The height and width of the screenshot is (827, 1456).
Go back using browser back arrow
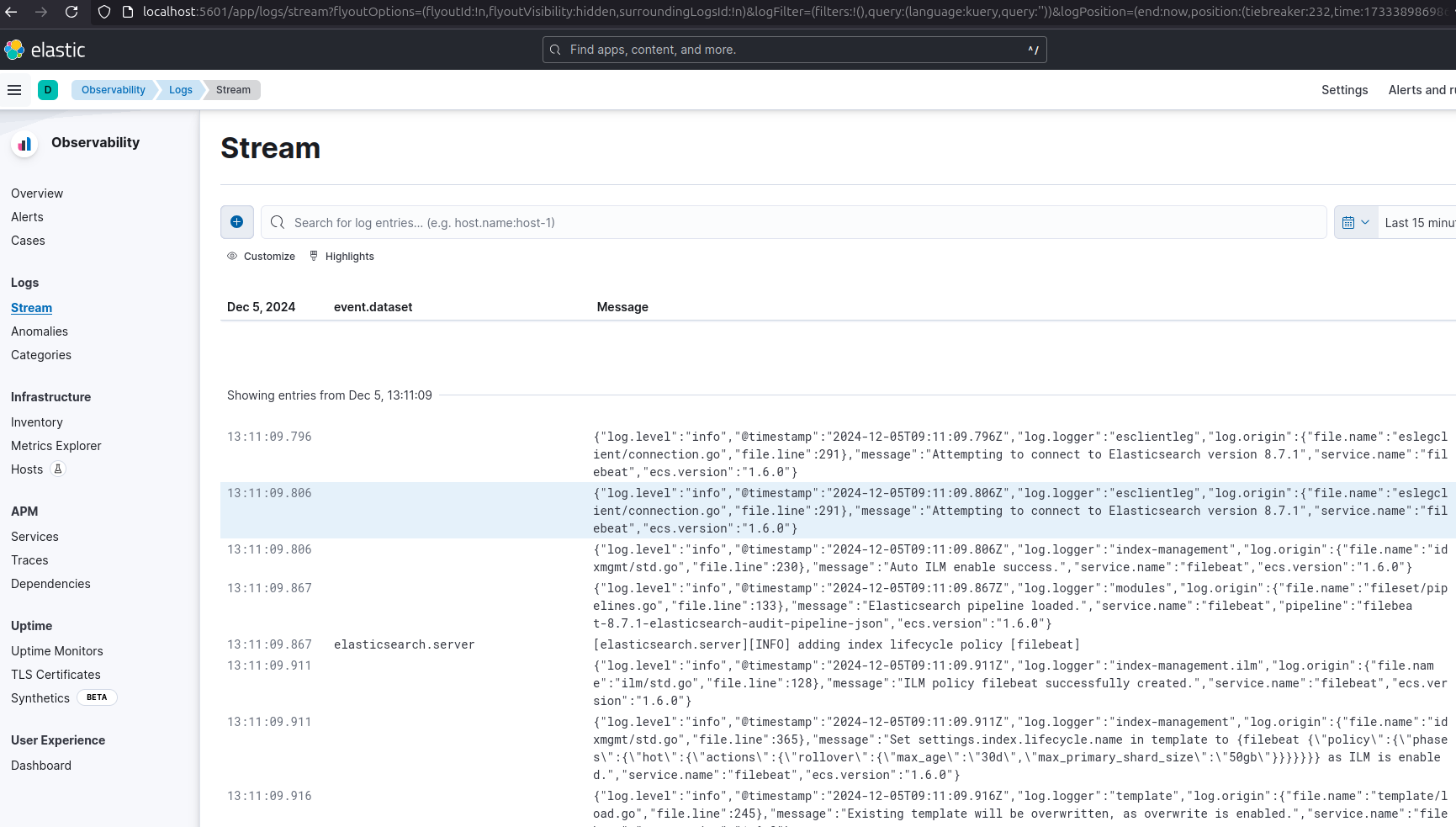(12, 12)
